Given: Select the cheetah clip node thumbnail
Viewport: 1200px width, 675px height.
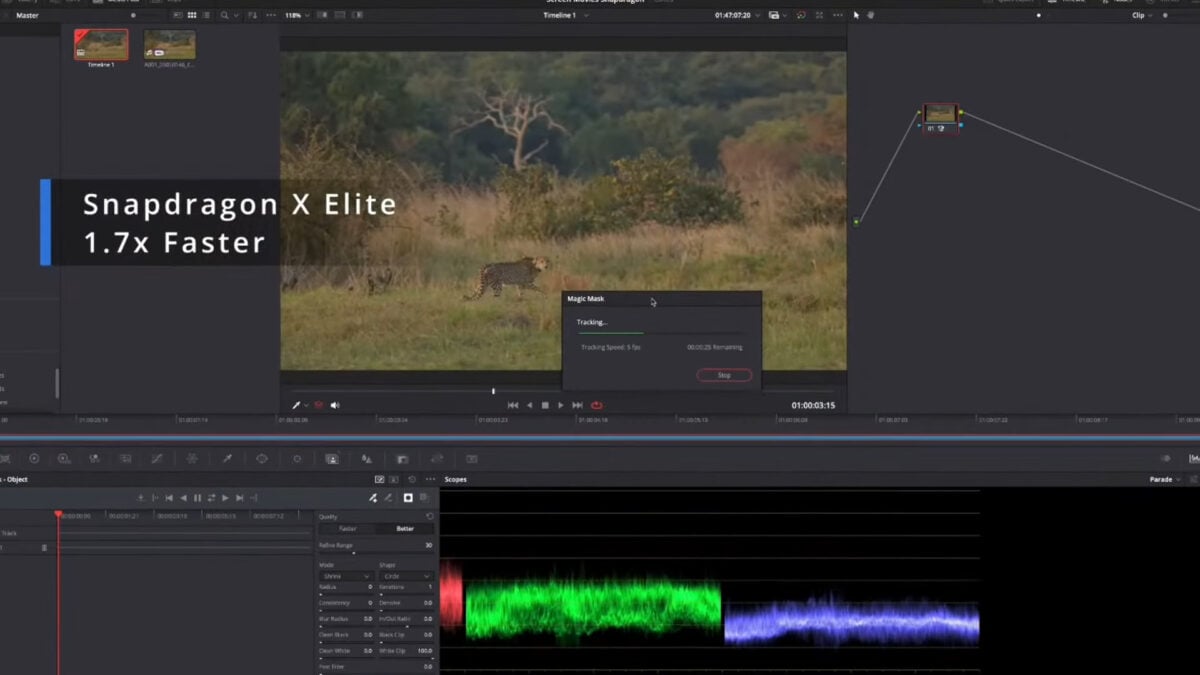Looking at the screenshot, I should tap(938, 113).
